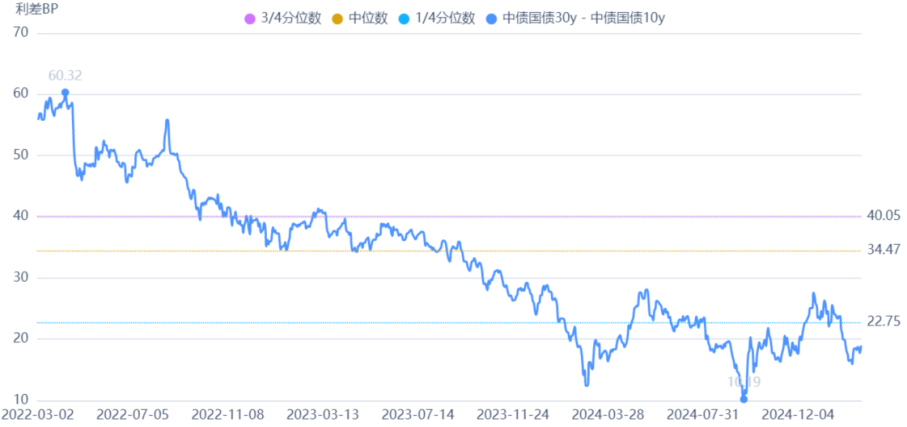Click the 40.05 value label on purple line

pos(884,215)
